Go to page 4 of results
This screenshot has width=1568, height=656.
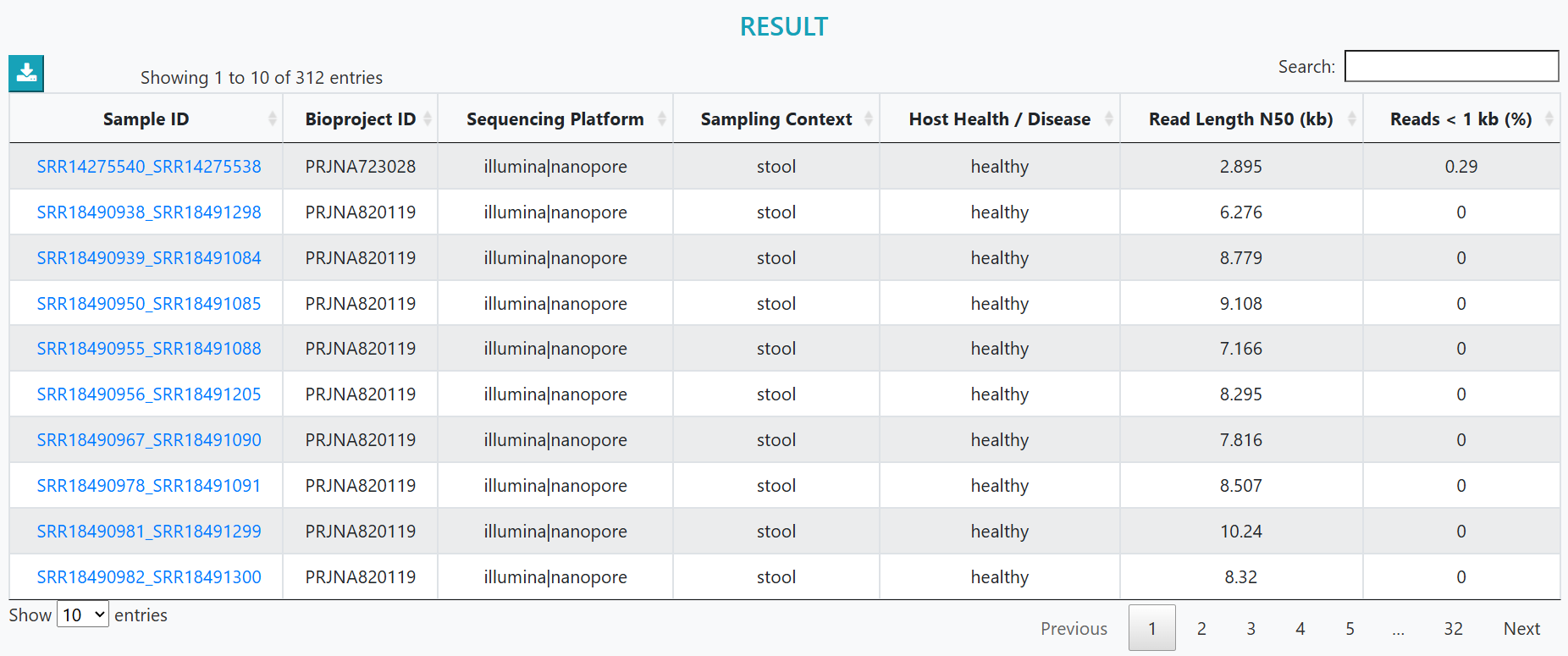1300,628
